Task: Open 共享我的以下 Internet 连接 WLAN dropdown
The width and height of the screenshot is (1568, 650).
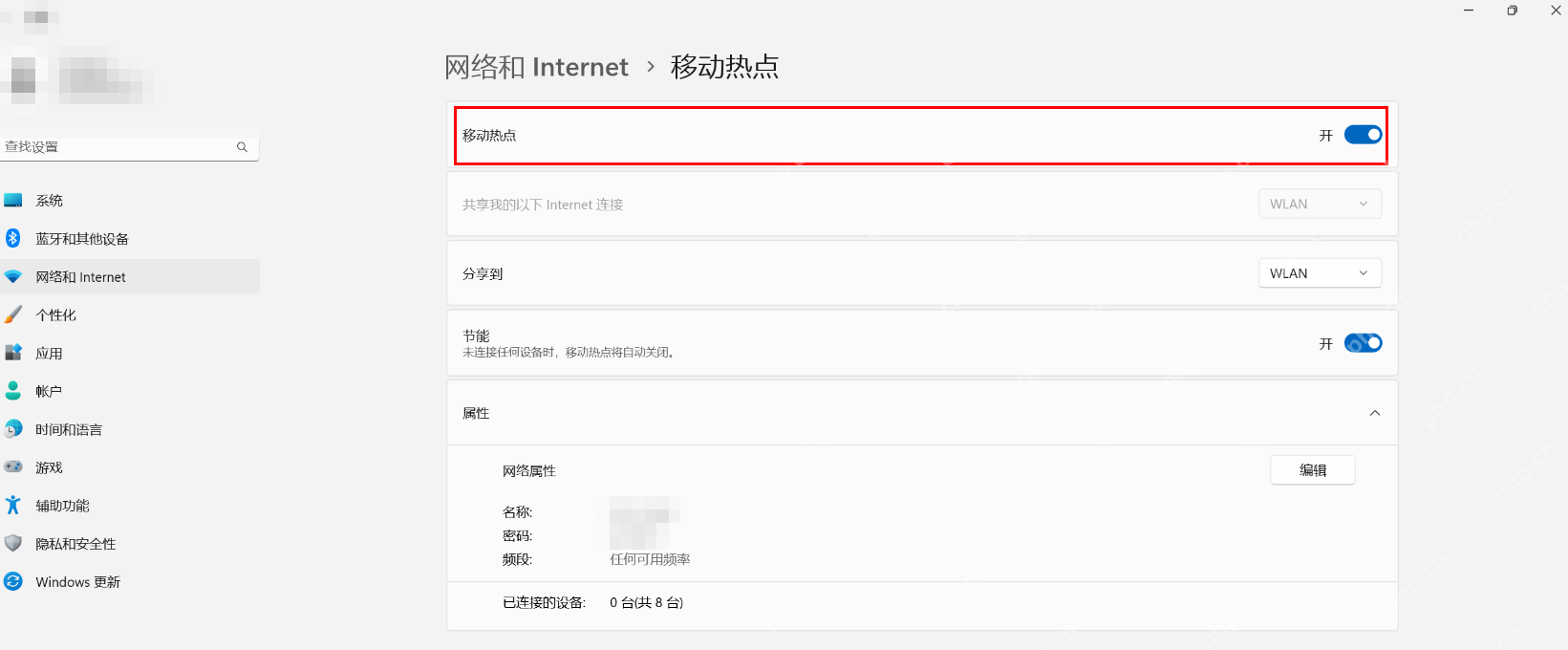Action: click(x=1320, y=204)
